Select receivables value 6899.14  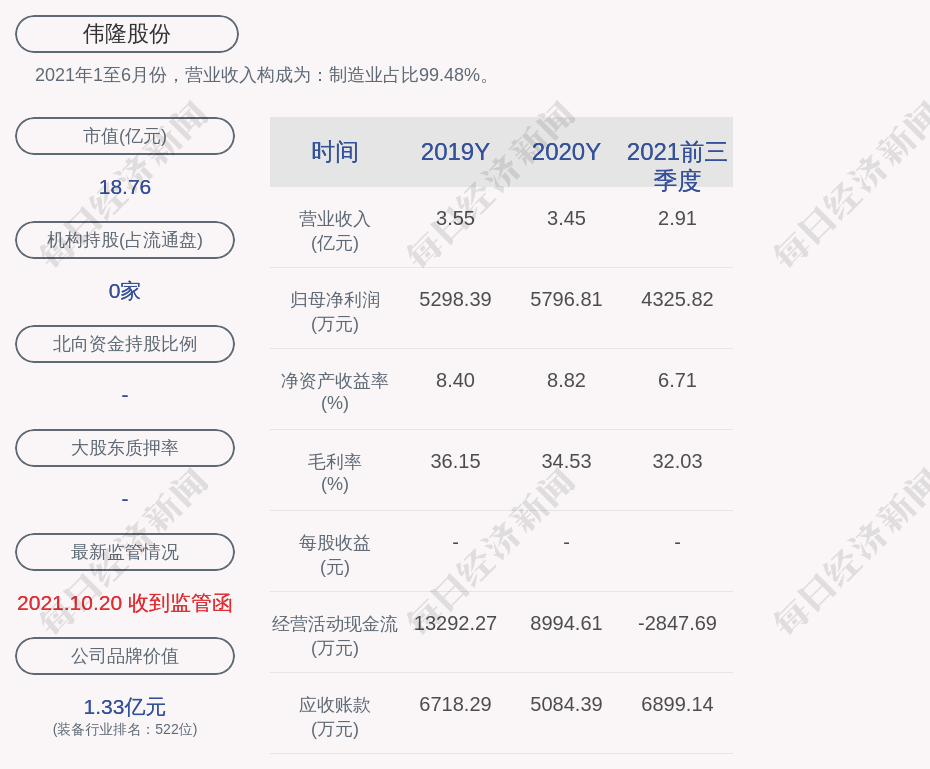(677, 704)
